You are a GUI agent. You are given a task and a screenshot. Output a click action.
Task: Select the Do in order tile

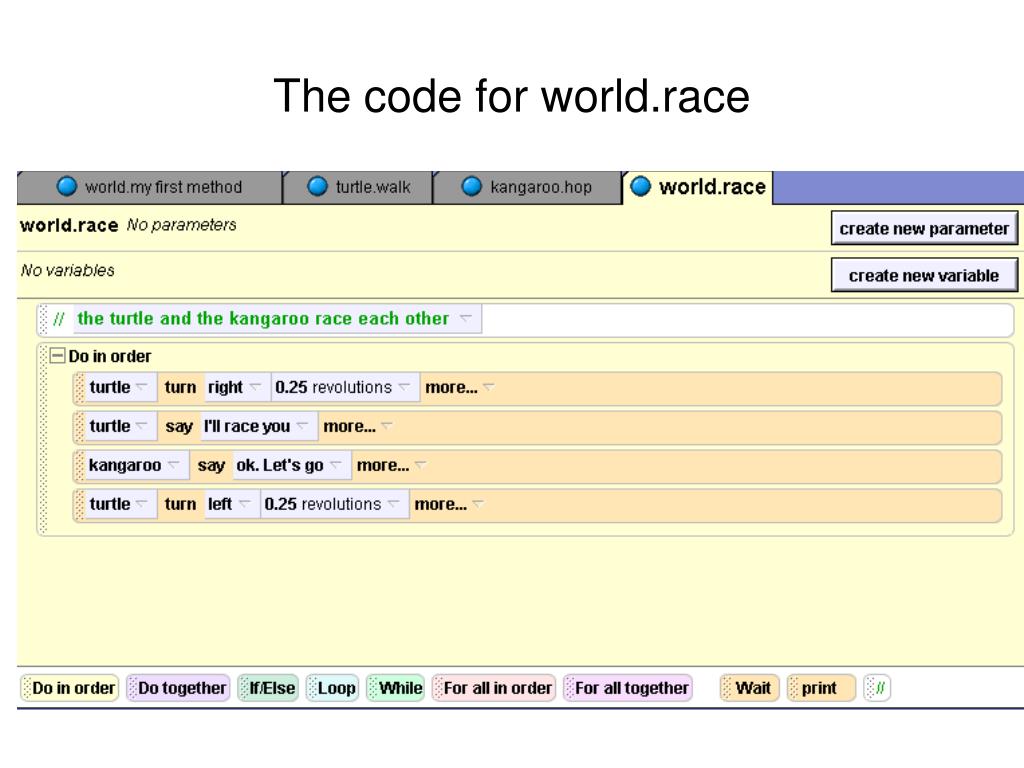(70, 688)
